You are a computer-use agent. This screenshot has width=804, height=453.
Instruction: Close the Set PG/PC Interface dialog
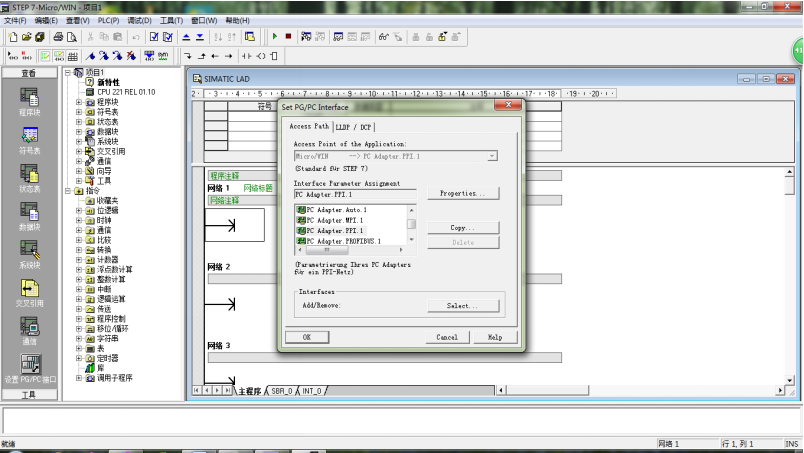point(508,105)
